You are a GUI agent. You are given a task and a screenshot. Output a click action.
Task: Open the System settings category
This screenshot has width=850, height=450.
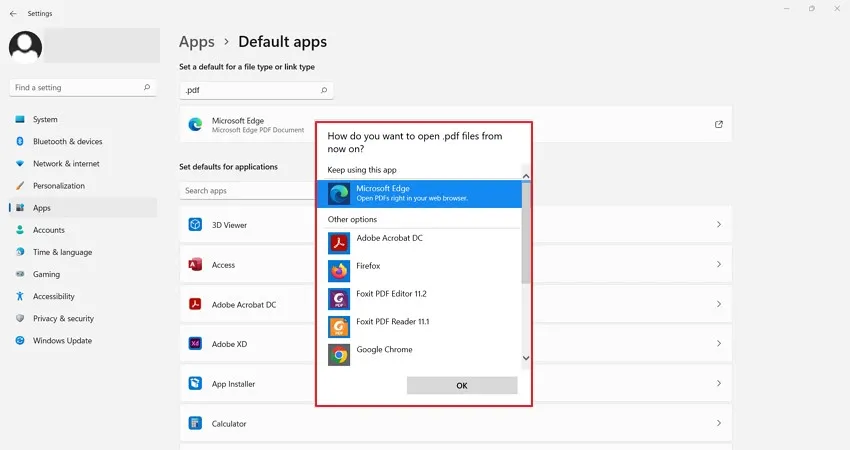coord(83,119)
